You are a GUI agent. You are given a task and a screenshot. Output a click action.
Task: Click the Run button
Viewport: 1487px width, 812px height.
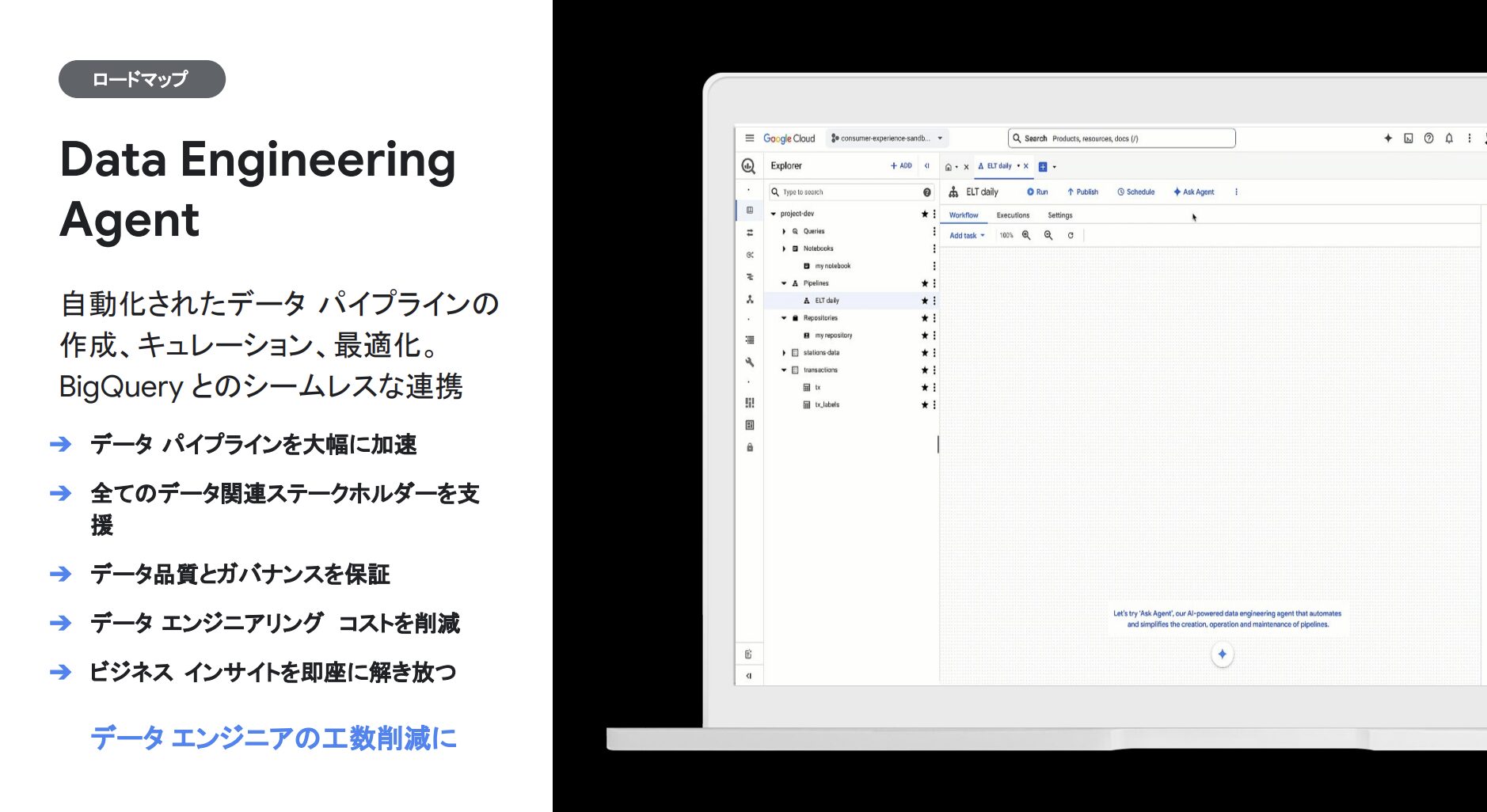(x=1037, y=192)
